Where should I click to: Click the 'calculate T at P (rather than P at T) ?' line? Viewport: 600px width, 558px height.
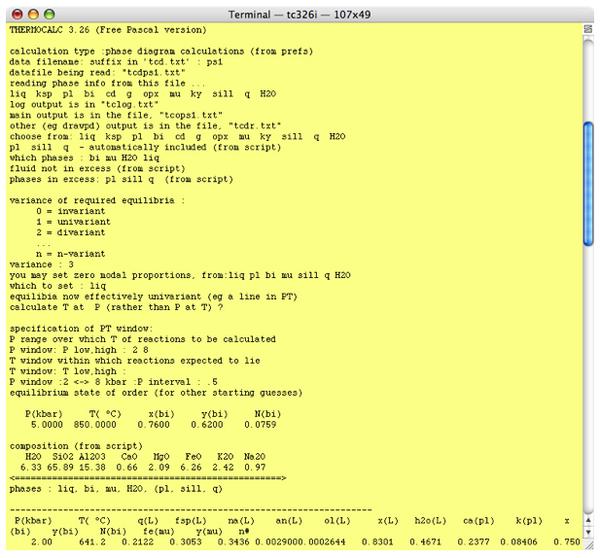point(116,307)
